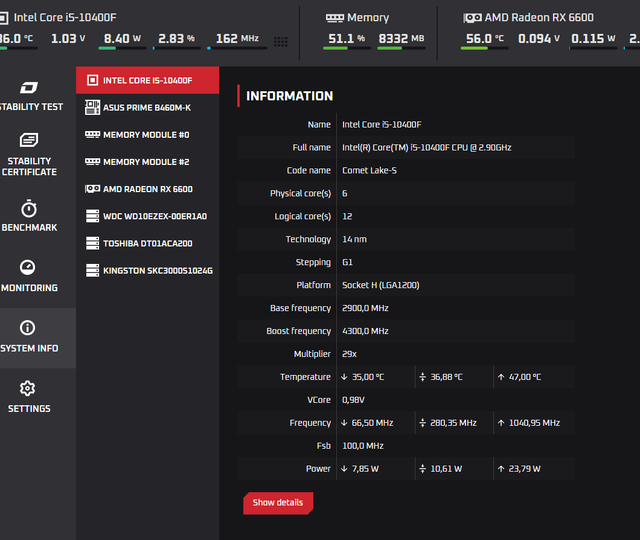
Task: Click the Show details button
Action: coord(278,503)
